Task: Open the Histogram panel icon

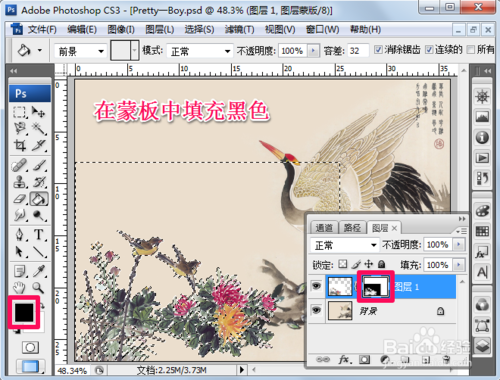Action: (482, 117)
